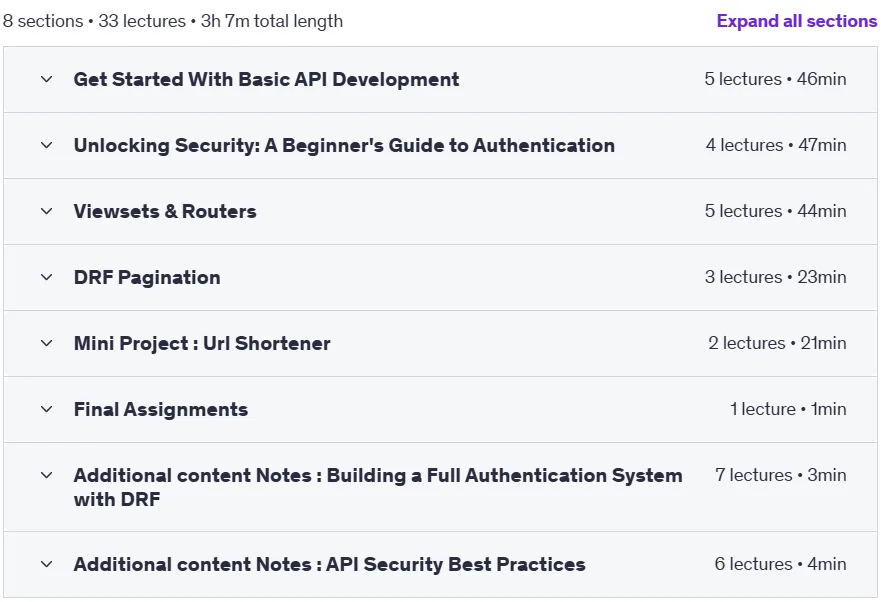This screenshot has height=602, width=881.
Task: Click the 3 lectures • 23min label
Action: [775, 277]
